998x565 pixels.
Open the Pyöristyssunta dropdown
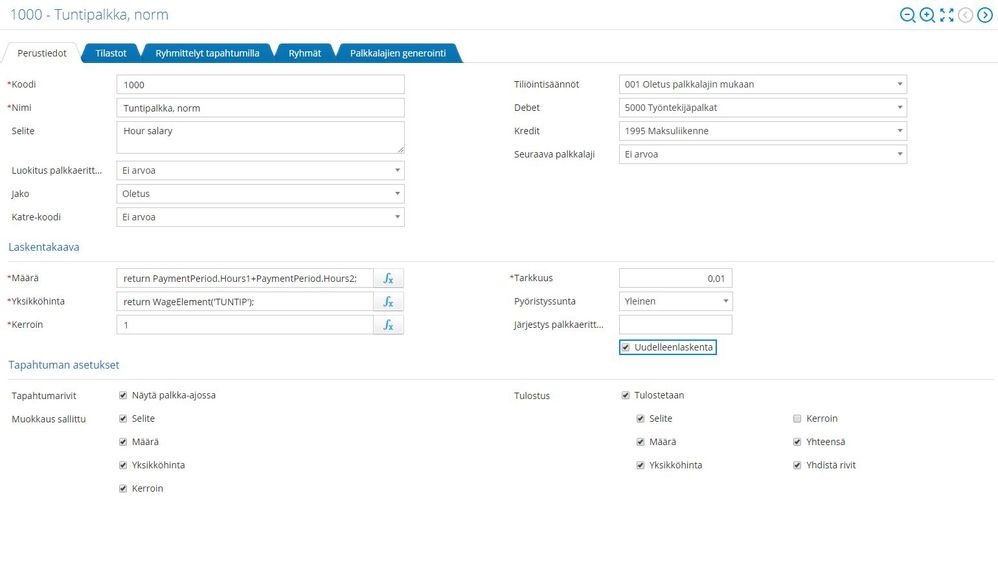pos(675,302)
